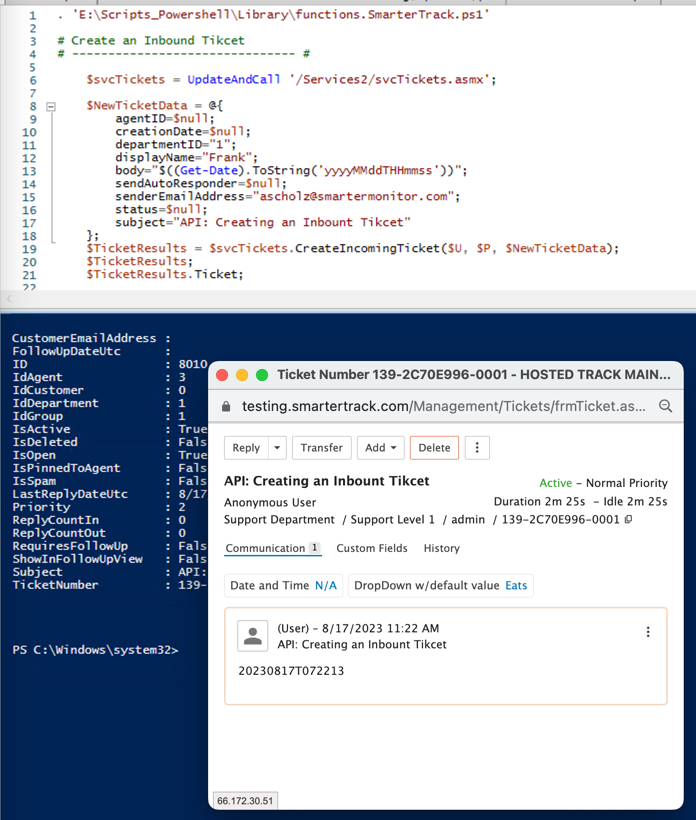Open the History tab
This screenshot has width=696, height=820.
click(441, 548)
